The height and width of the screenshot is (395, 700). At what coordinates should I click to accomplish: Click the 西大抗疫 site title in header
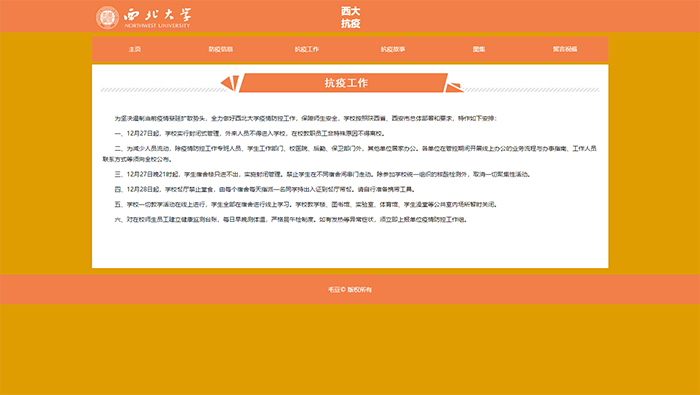click(350, 17)
